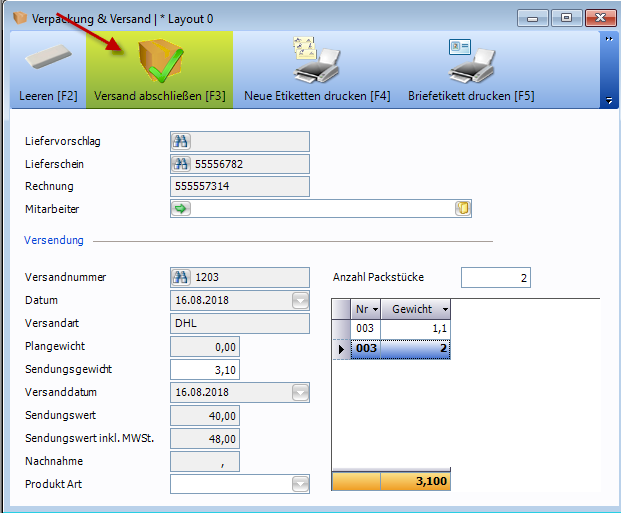The height and width of the screenshot is (513, 621).
Task: Open the Versanddatum date dropdown
Action: tap(300, 393)
